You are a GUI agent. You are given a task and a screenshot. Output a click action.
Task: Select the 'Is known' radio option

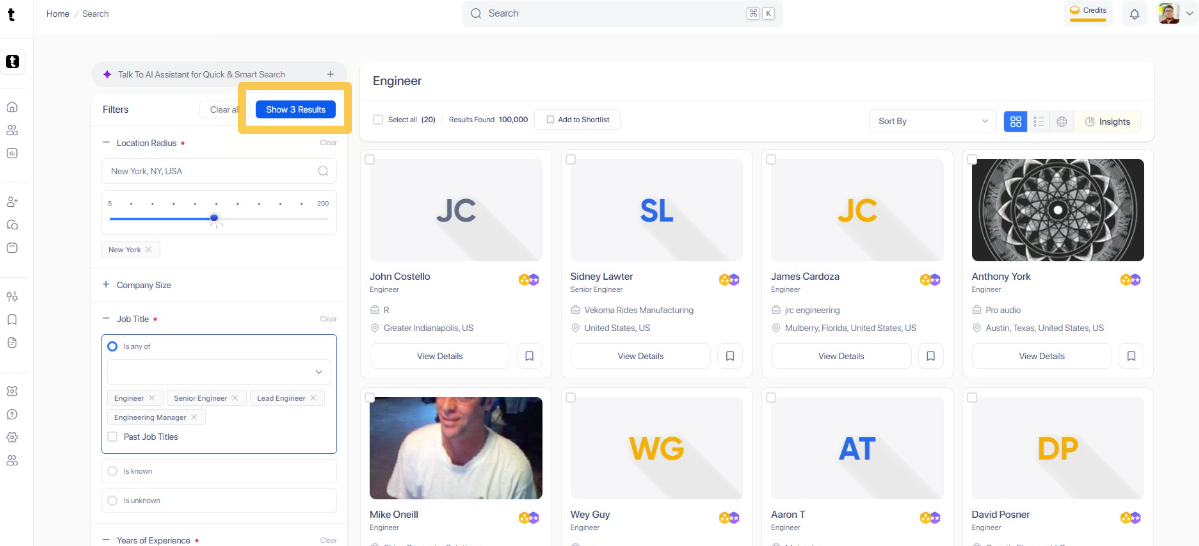(112, 471)
